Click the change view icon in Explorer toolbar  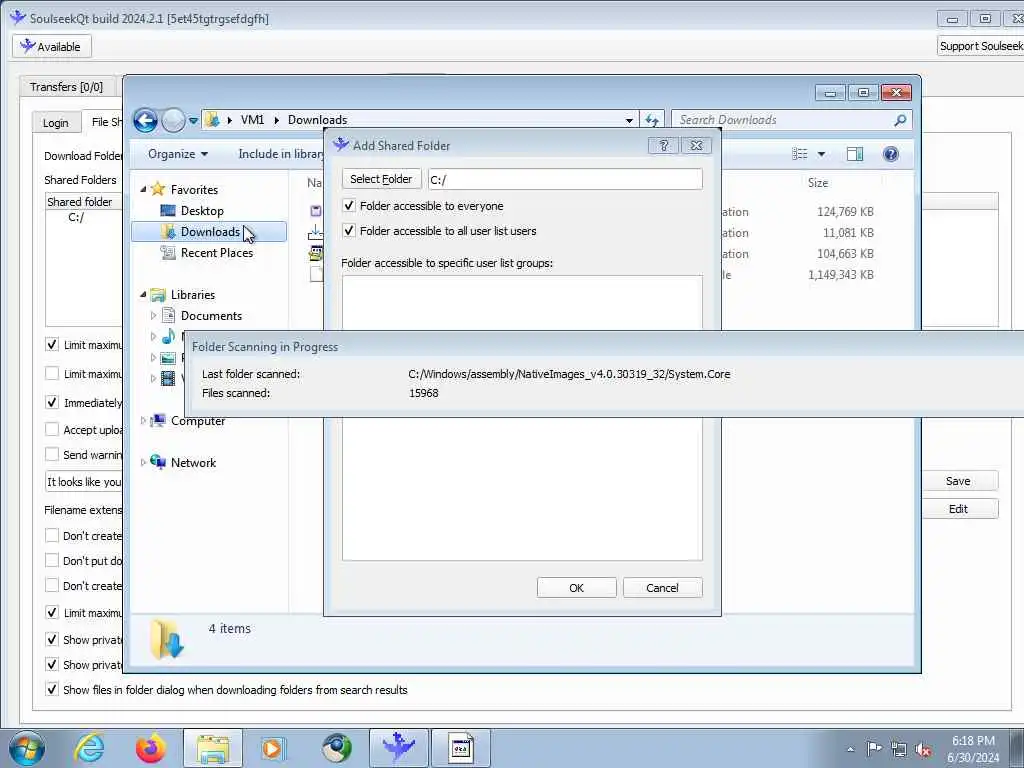800,154
